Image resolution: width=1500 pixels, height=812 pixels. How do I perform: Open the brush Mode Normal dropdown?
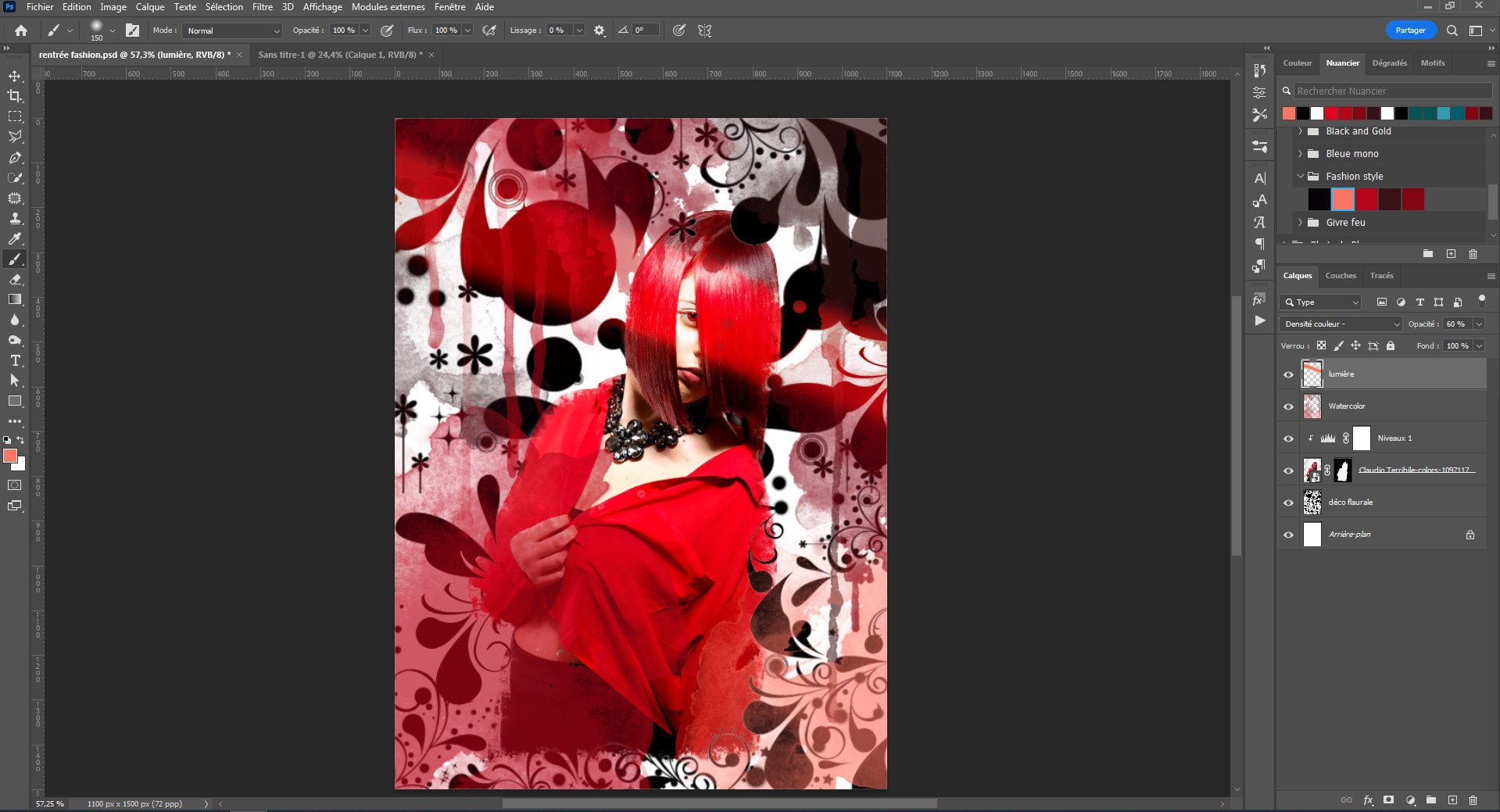(x=232, y=30)
